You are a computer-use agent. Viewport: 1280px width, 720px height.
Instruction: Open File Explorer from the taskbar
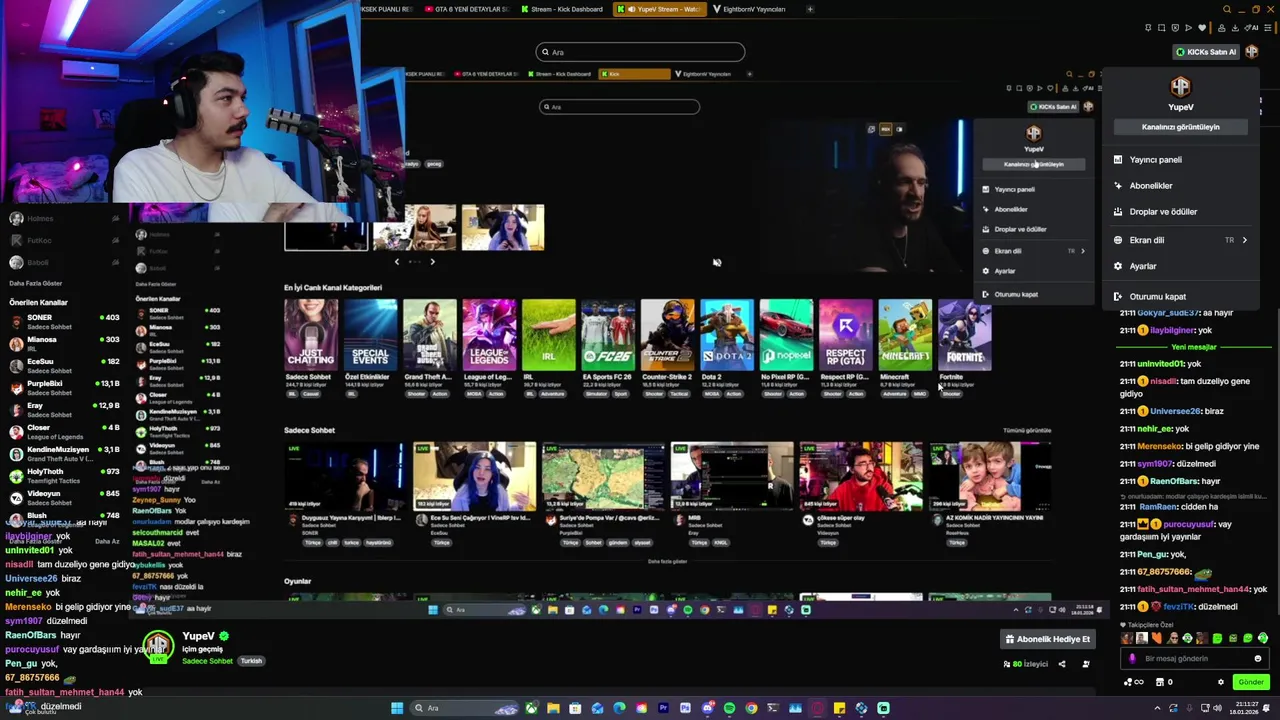tap(553, 708)
